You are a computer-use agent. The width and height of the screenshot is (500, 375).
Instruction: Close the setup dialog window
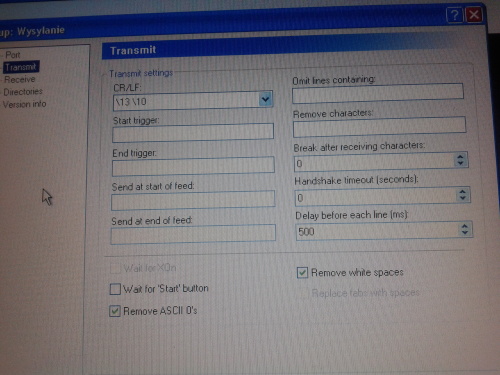[x=474, y=15]
